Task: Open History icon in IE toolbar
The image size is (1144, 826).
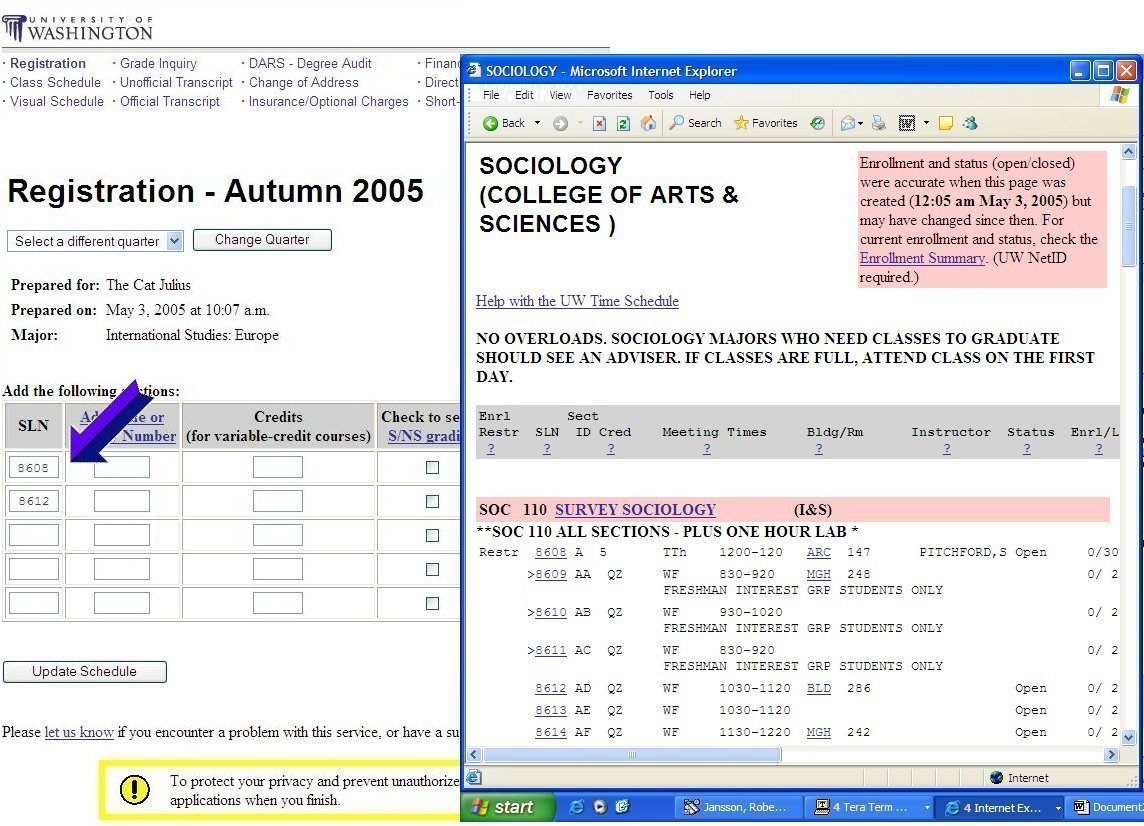Action: point(817,123)
